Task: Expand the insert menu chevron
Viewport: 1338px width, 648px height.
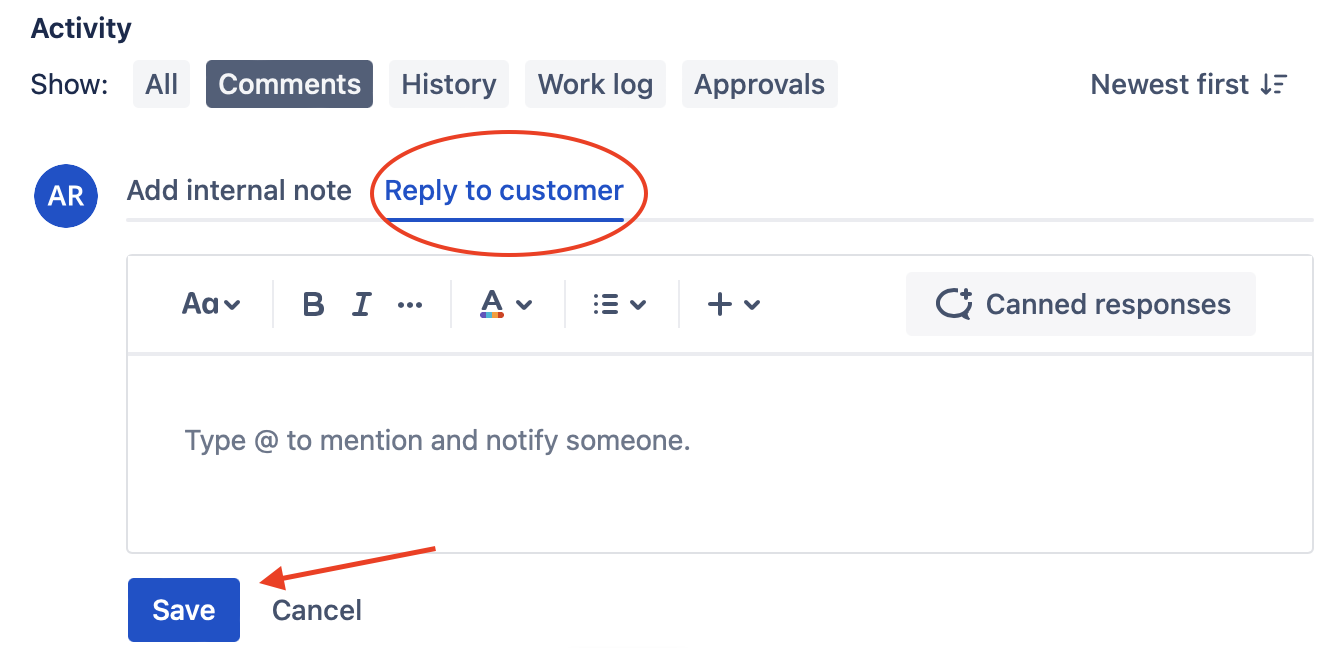Action: [x=753, y=305]
